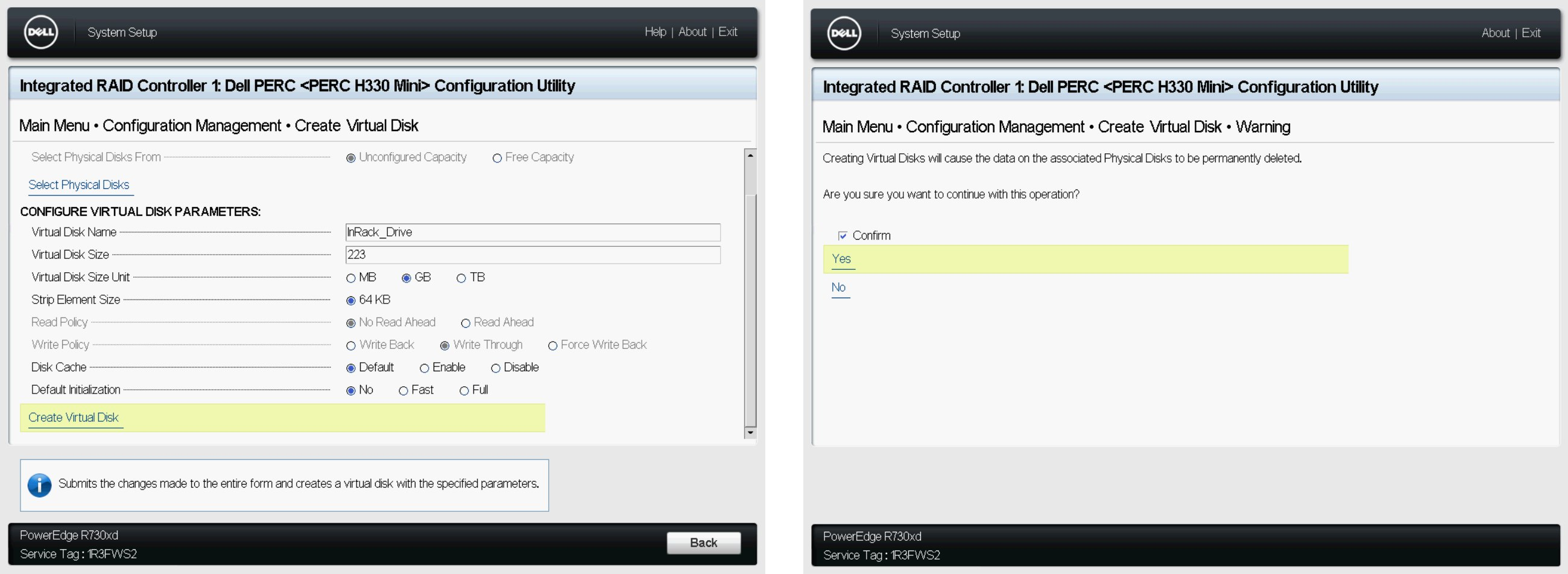Image resolution: width=1568 pixels, height=574 pixels.
Task: Click the Dell logo in right window
Action: point(844,34)
